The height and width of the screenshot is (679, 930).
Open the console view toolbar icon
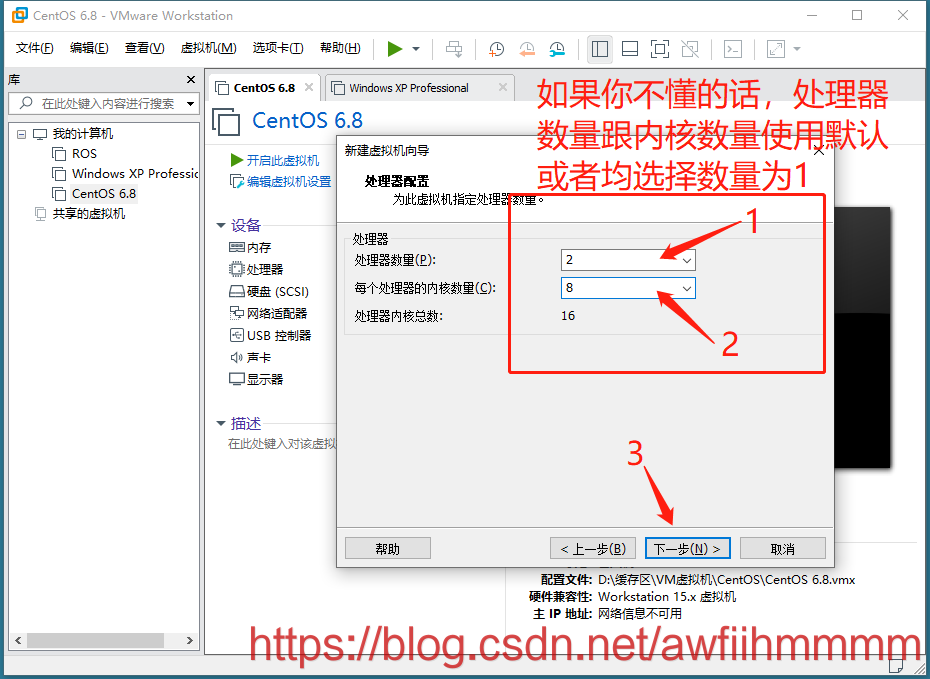click(x=733, y=49)
